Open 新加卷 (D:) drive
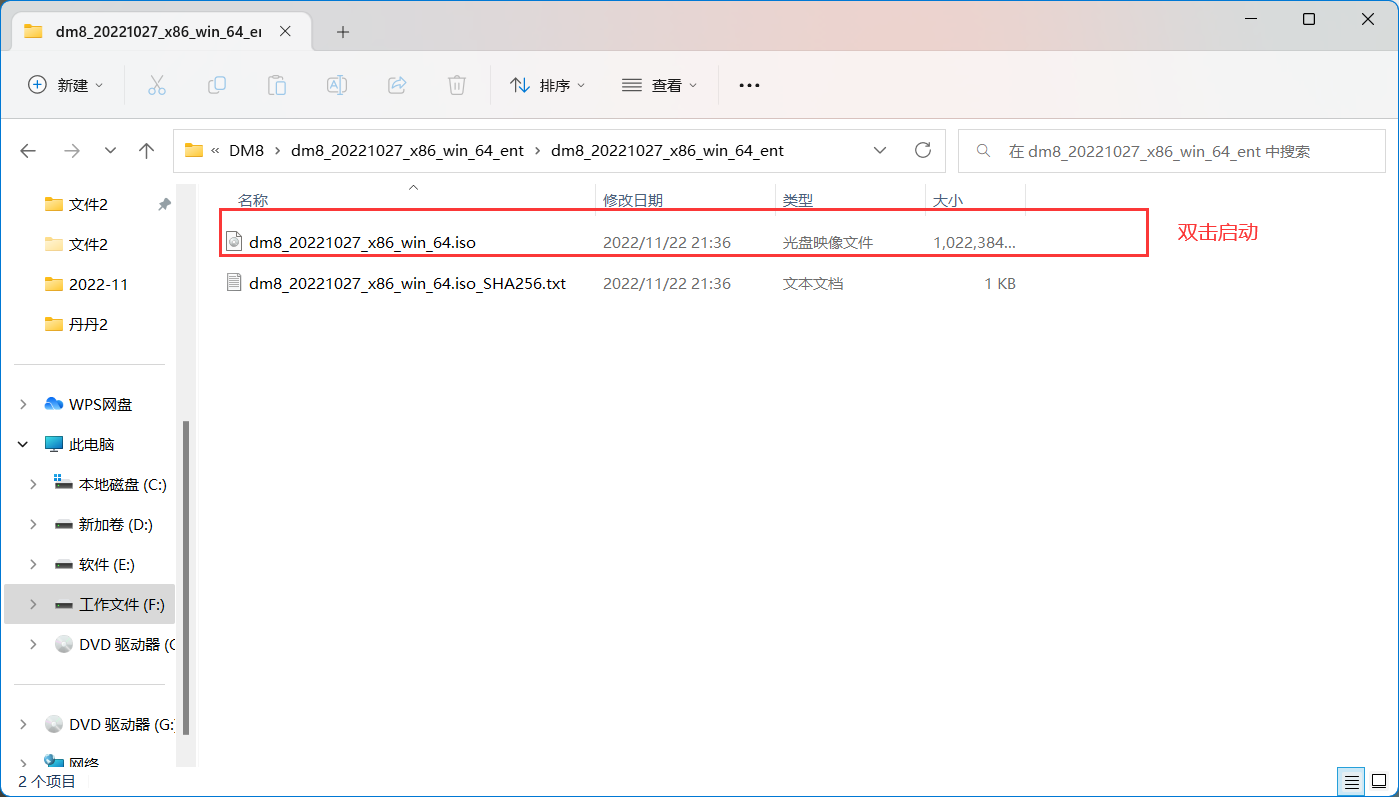This screenshot has height=797, width=1399. (x=115, y=524)
